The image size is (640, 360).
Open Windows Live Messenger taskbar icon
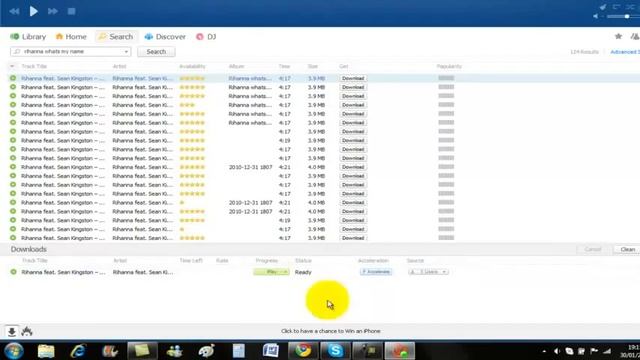[x=174, y=351]
